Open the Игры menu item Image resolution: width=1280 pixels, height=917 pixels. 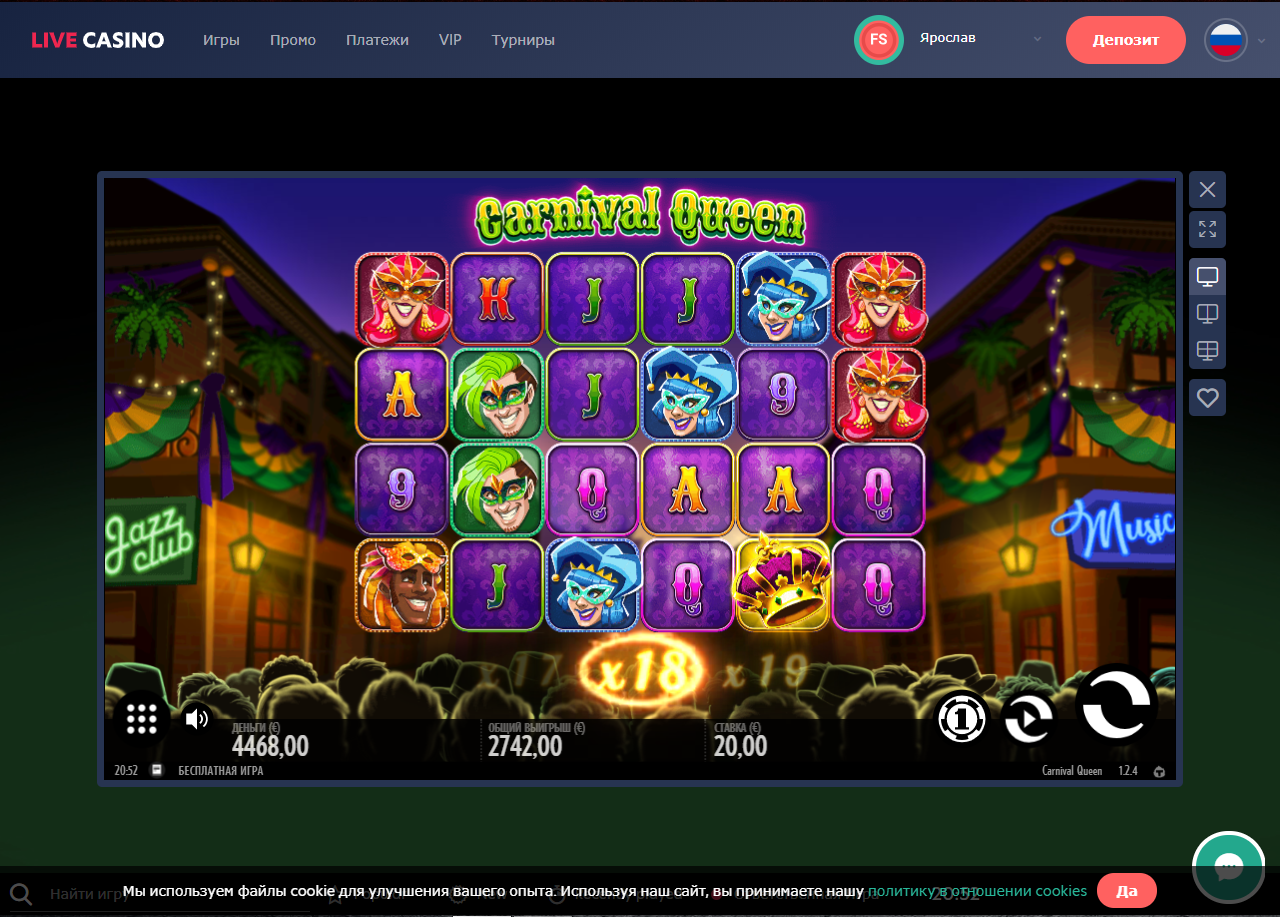coord(221,40)
